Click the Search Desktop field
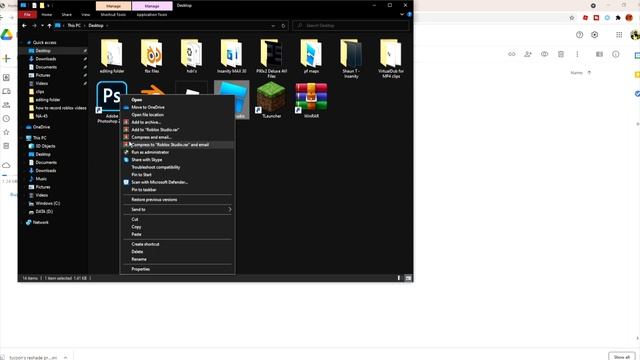Screen dimensions: 640x360 click(x=351, y=25)
